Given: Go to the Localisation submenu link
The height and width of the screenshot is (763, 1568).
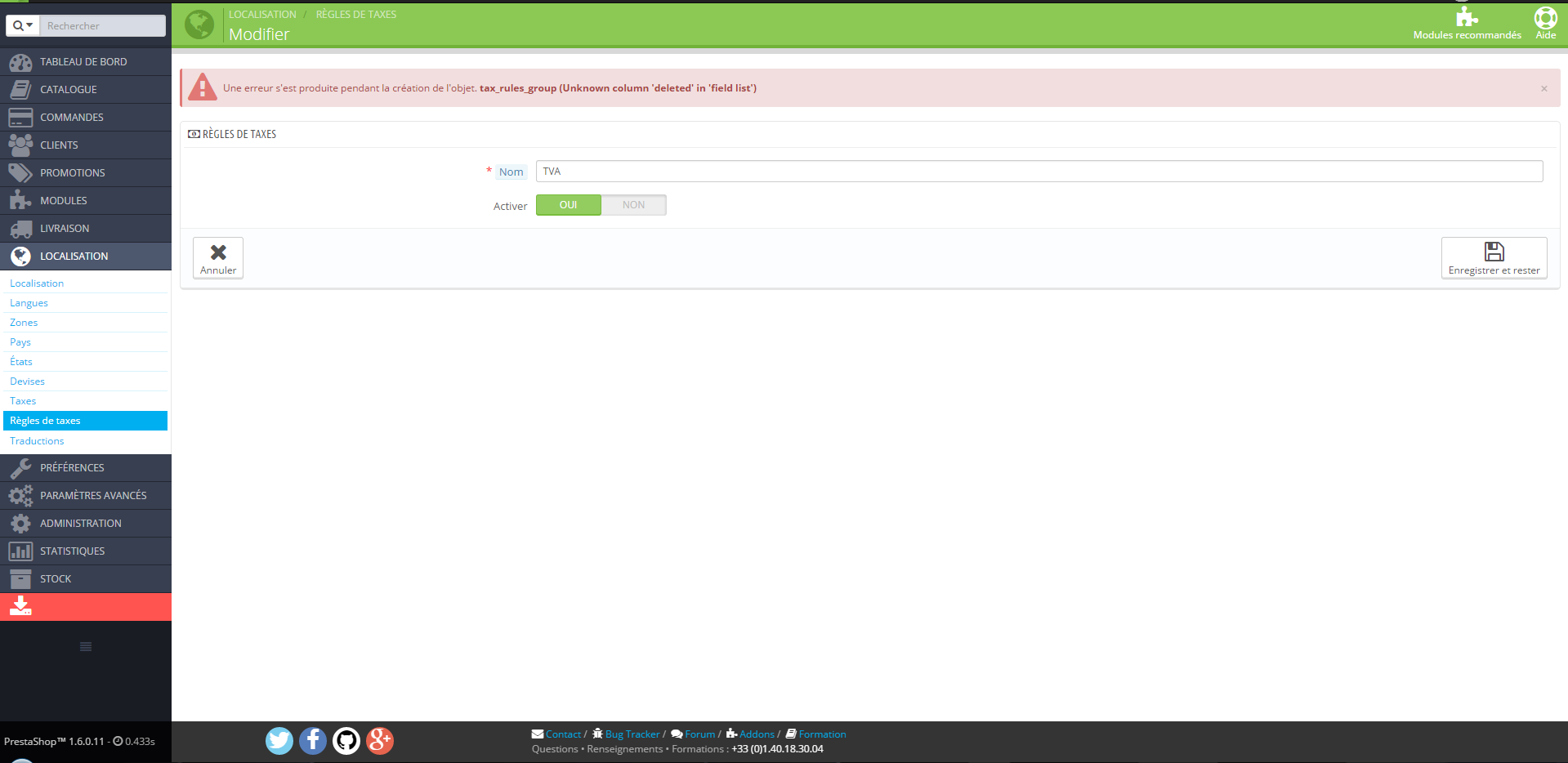Looking at the screenshot, I should pos(37,283).
